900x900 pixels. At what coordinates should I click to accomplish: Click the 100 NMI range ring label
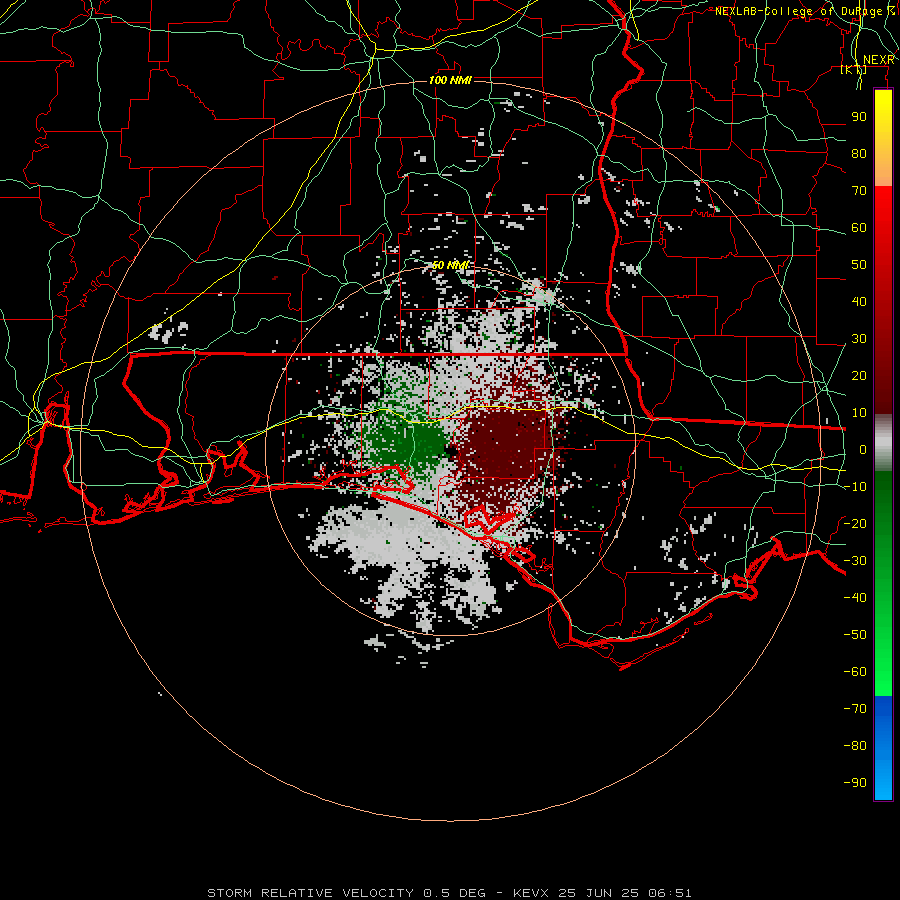pyautogui.click(x=450, y=80)
